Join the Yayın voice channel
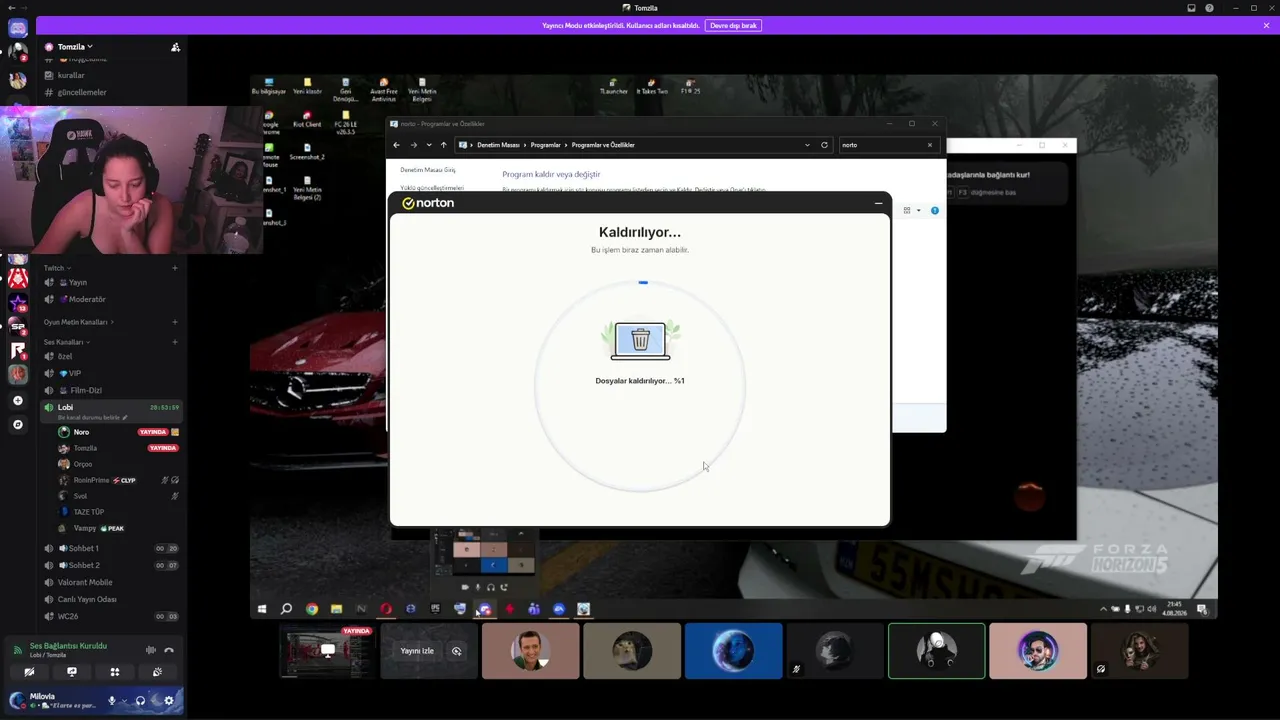The height and width of the screenshot is (720, 1280). coord(110,282)
